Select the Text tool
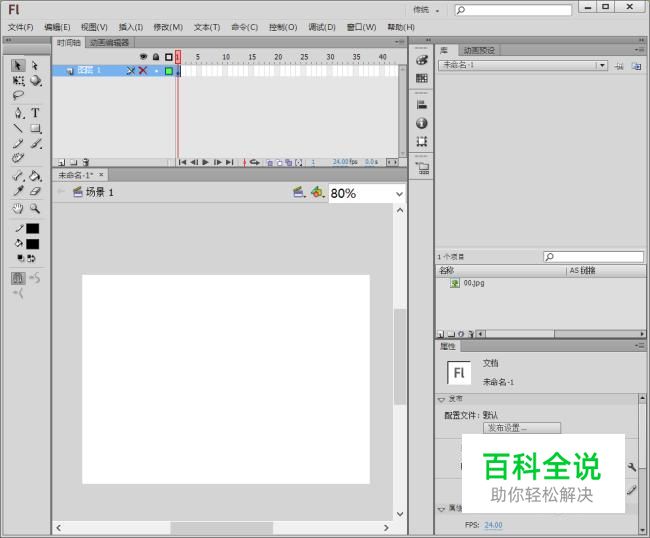 (x=35, y=113)
